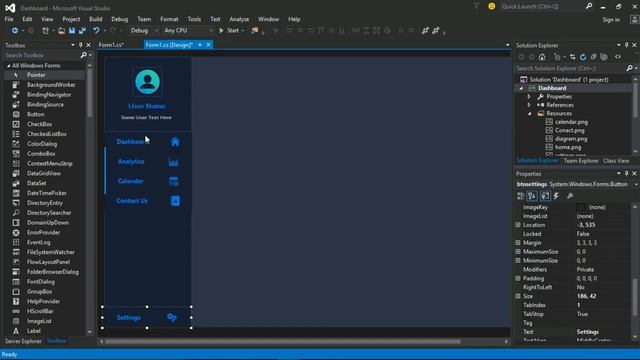Viewport: 640px width, 360px height.
Task: Select the Button control in Toolbox
Action: 36,114
